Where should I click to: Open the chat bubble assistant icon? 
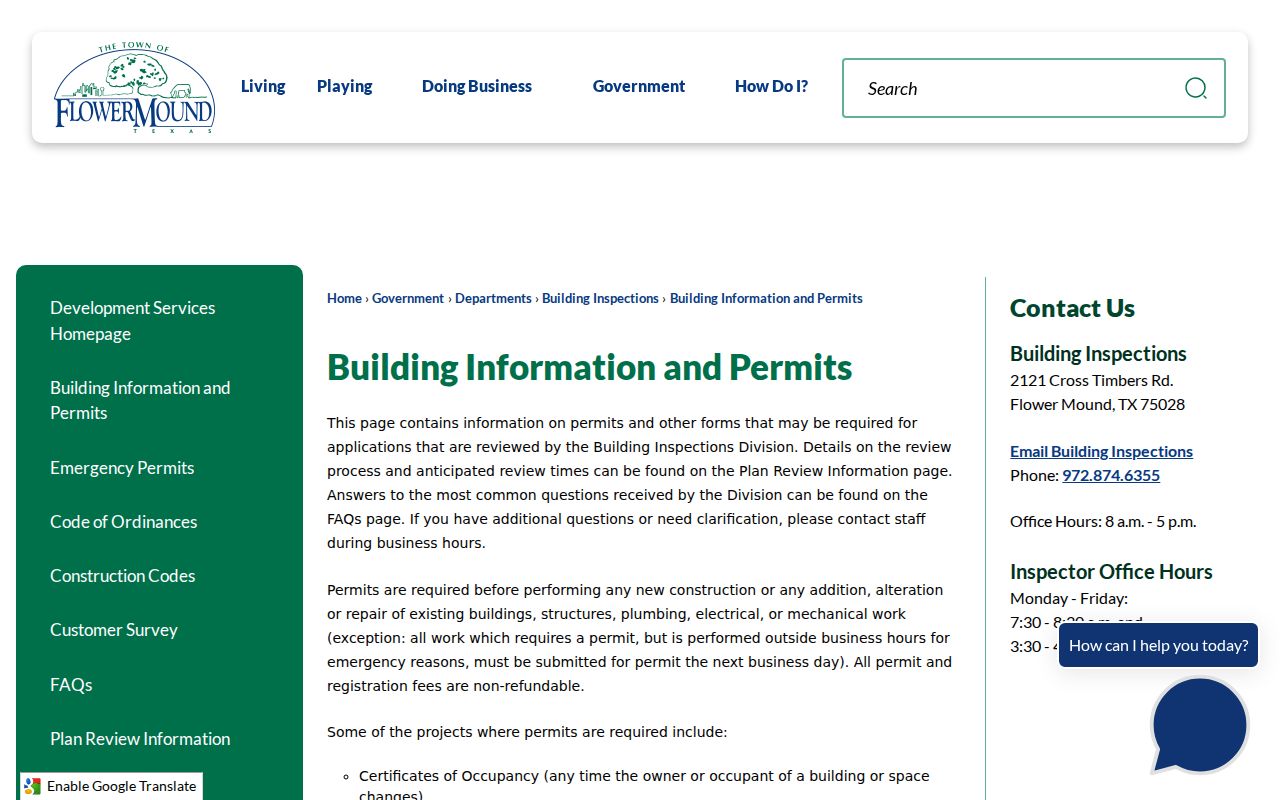[x=1199, y=726]
